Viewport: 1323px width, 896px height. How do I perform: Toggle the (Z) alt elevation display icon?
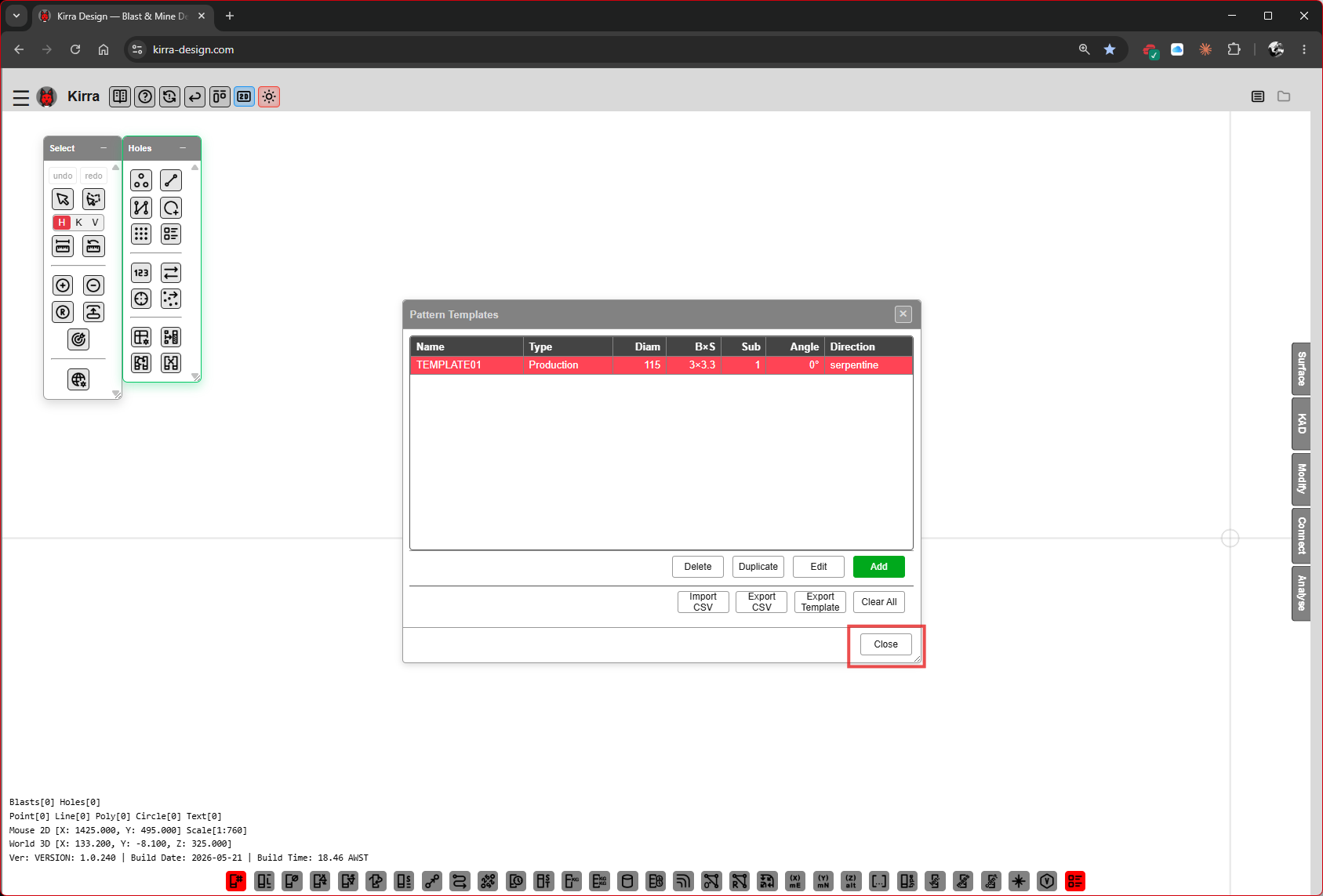tap(851, 881)
